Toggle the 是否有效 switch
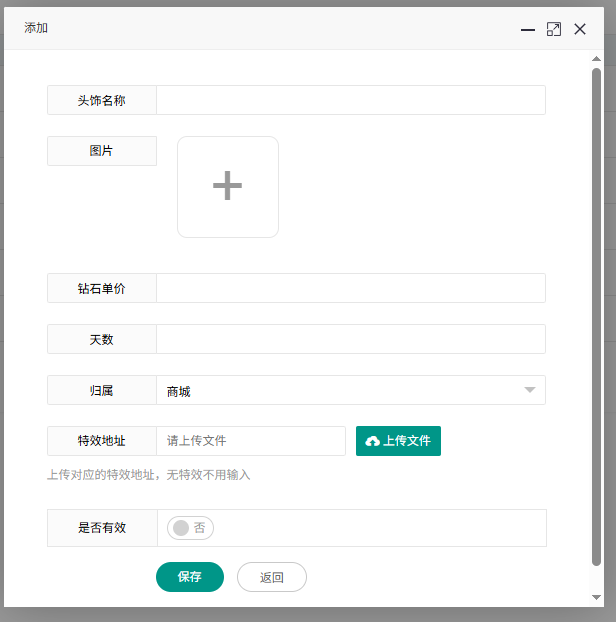 pyautogui.click(x=190, y=528)
